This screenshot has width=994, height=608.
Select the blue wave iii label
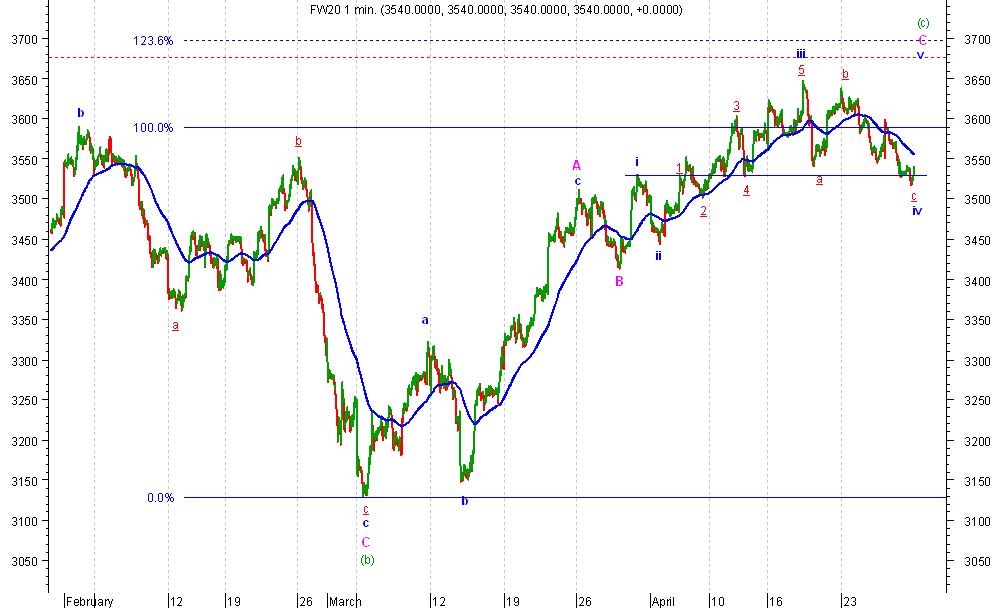click(x=801, y=53)
